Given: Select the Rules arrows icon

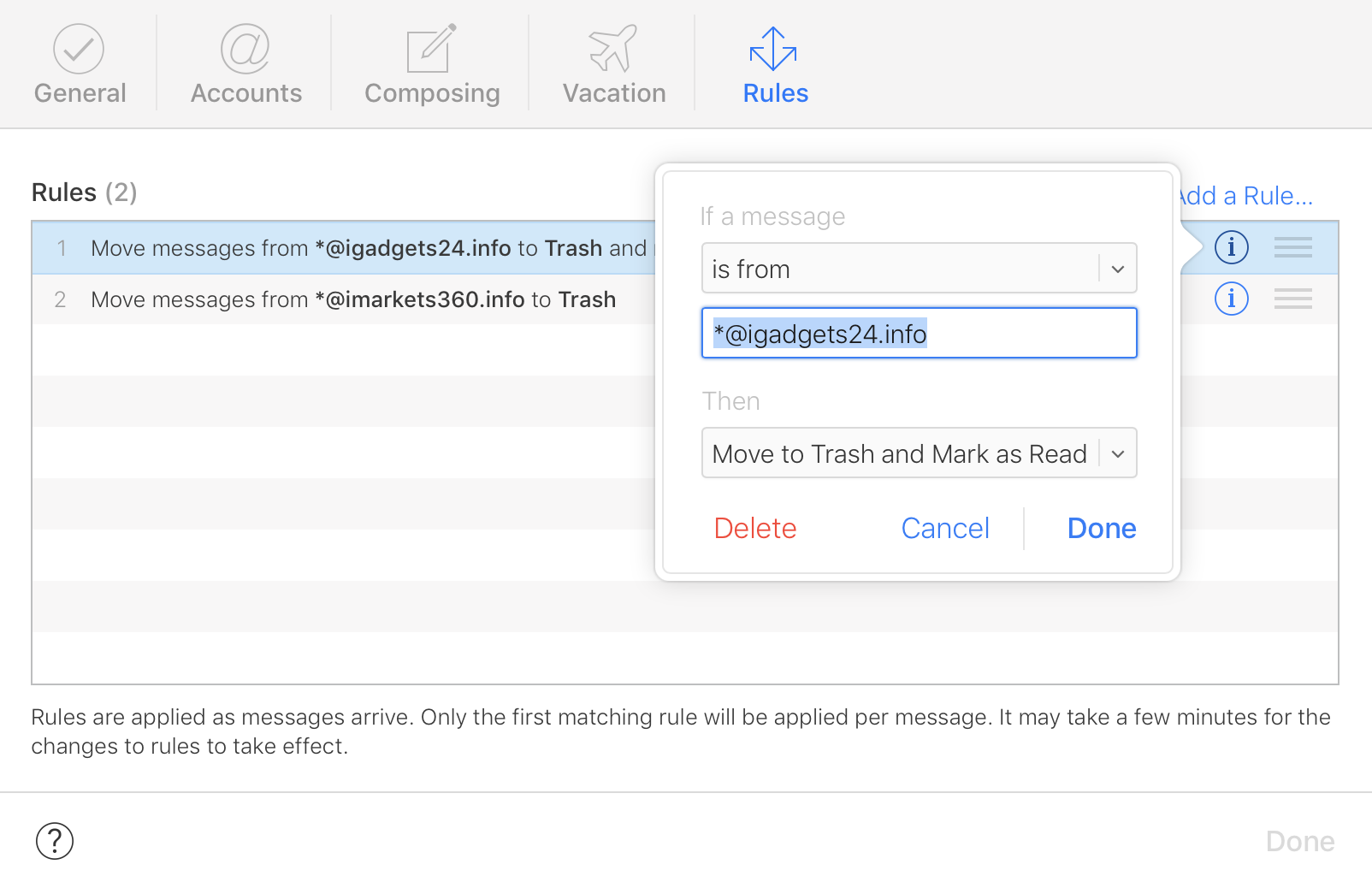Looking at the screenshot, I should coord(773,49).
